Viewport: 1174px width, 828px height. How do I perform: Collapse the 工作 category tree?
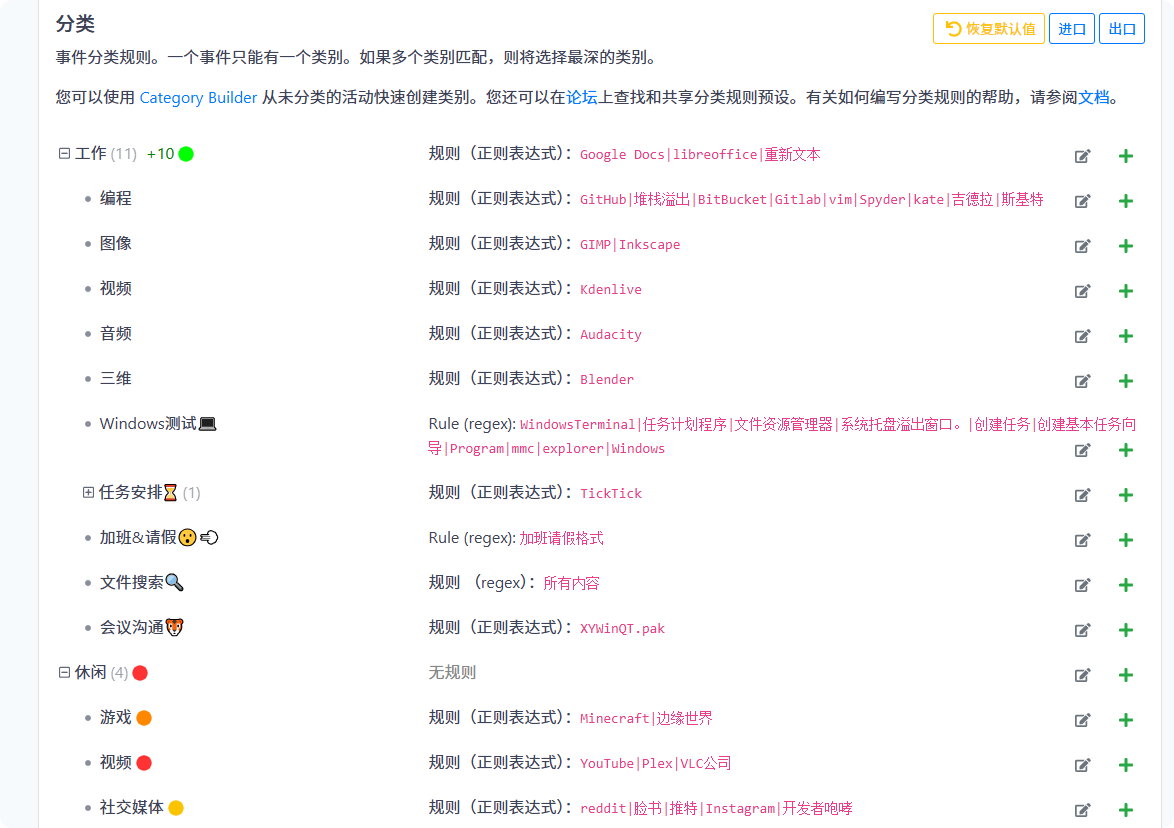pyautogui.click(x=64, y=153)
